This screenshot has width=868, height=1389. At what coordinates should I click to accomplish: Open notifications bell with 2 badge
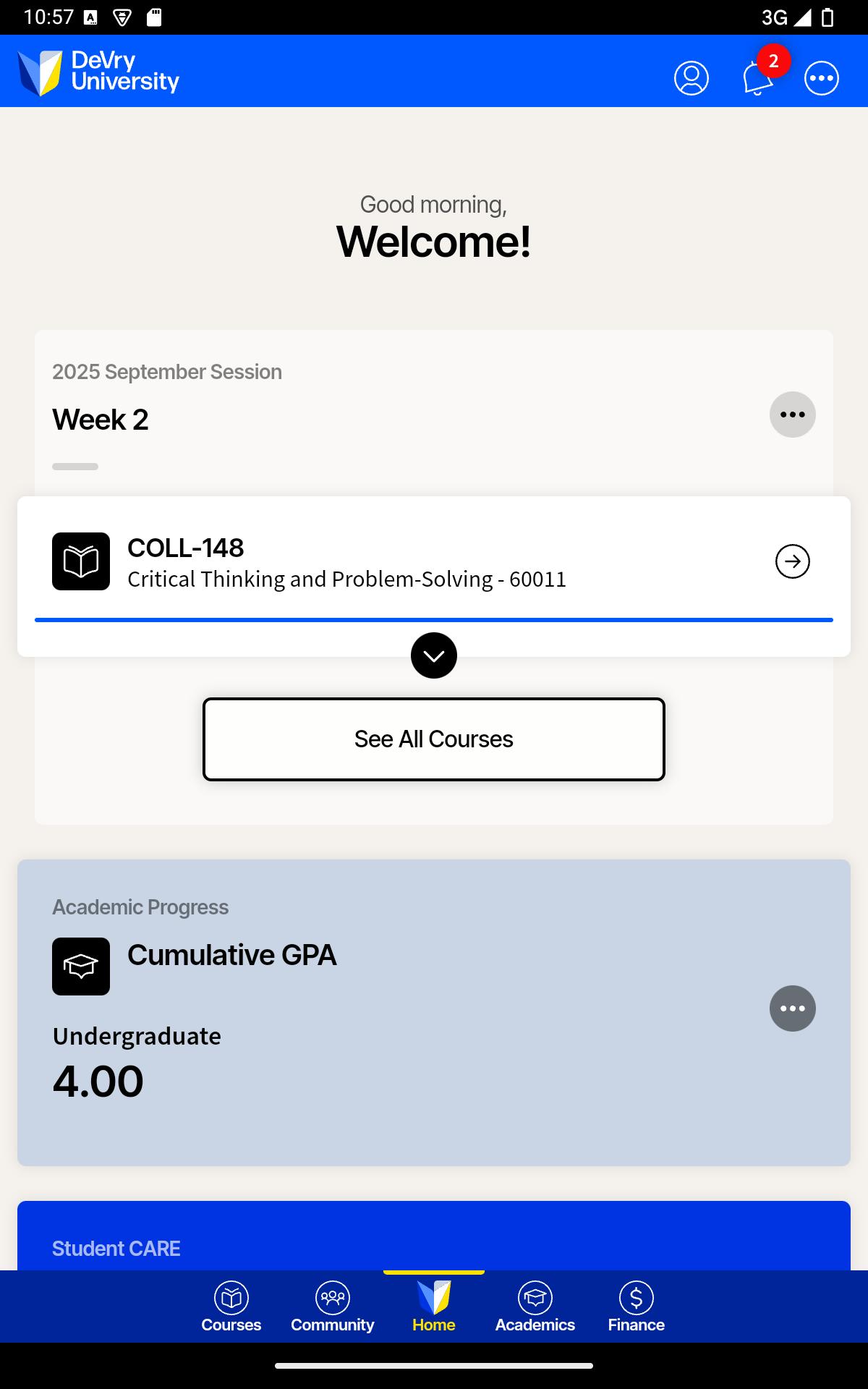click(x=757, y=78)
